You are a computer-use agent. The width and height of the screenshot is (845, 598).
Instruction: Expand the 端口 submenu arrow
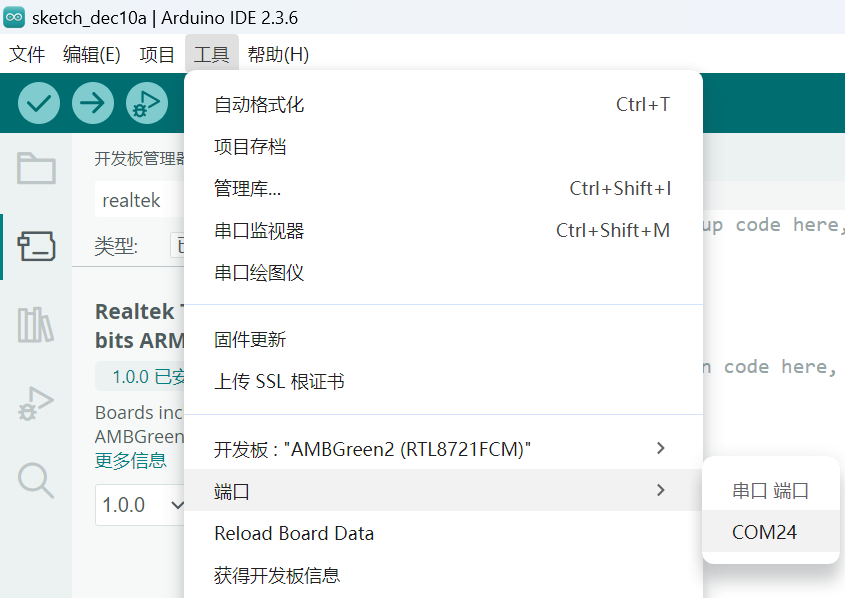[660, 491]
